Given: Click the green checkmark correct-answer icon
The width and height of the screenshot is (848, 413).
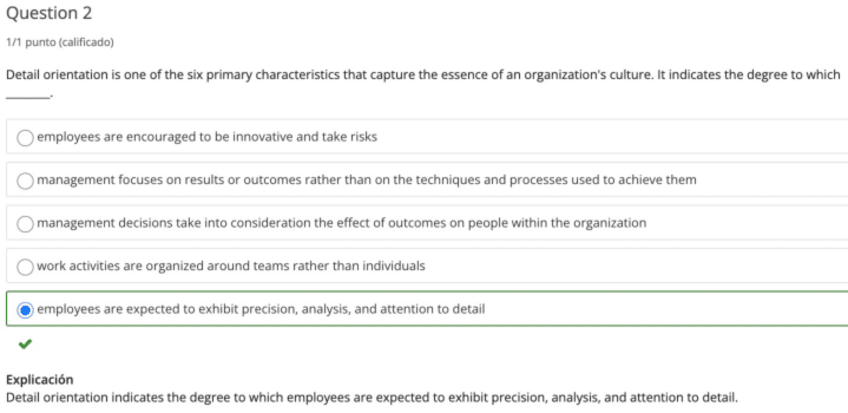Looking at the screenshot, I should click(25, 345).
